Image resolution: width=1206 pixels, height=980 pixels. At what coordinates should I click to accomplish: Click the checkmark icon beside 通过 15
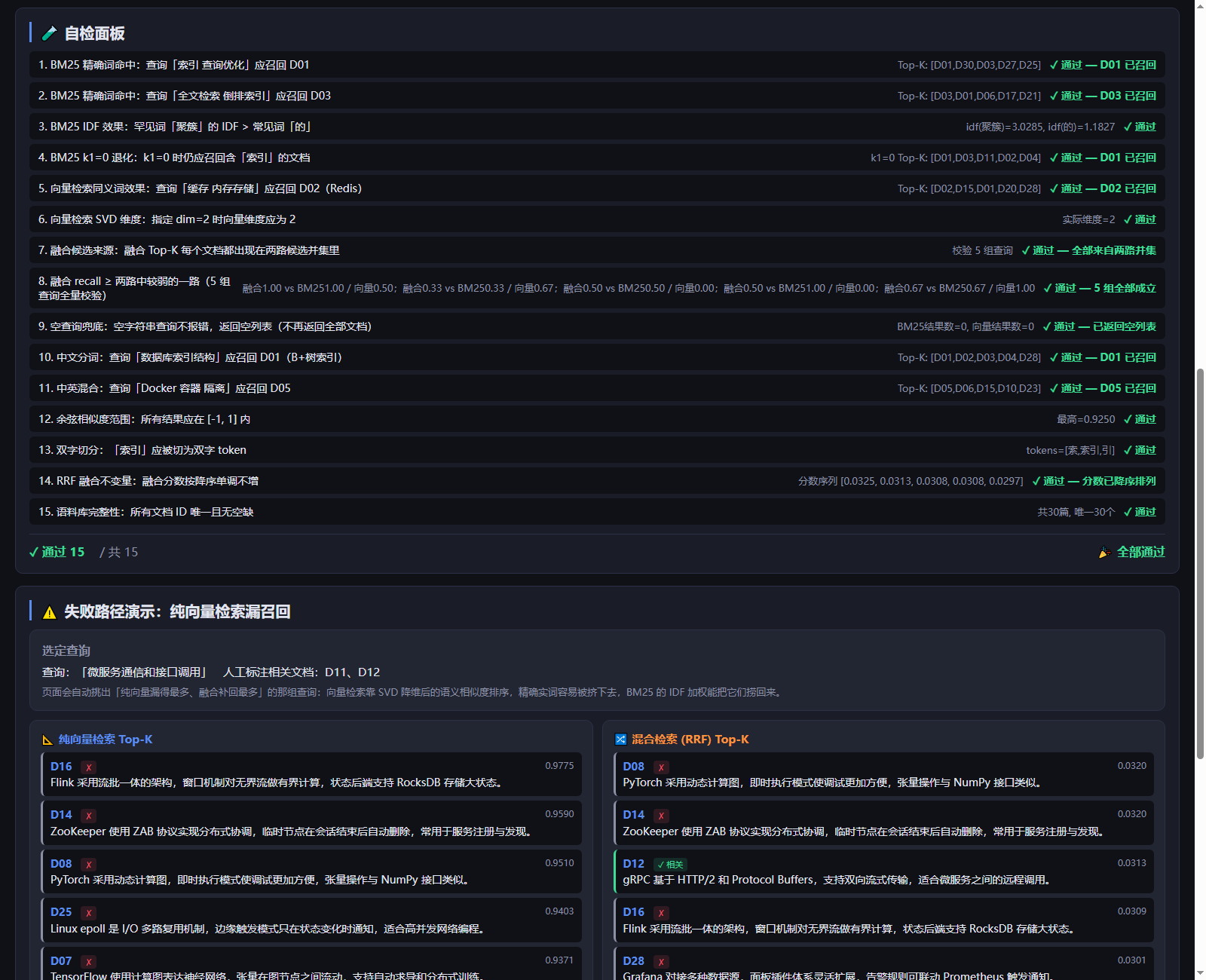pos(34,553)
